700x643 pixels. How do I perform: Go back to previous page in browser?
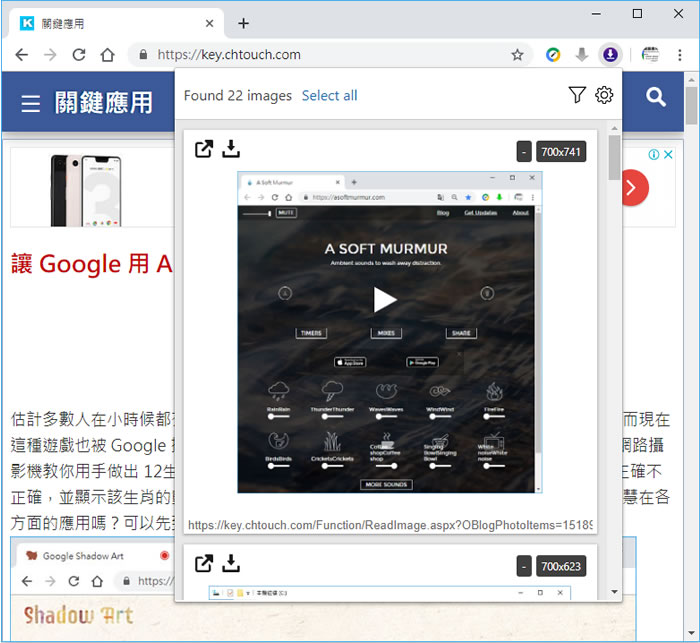pos(21,55)
